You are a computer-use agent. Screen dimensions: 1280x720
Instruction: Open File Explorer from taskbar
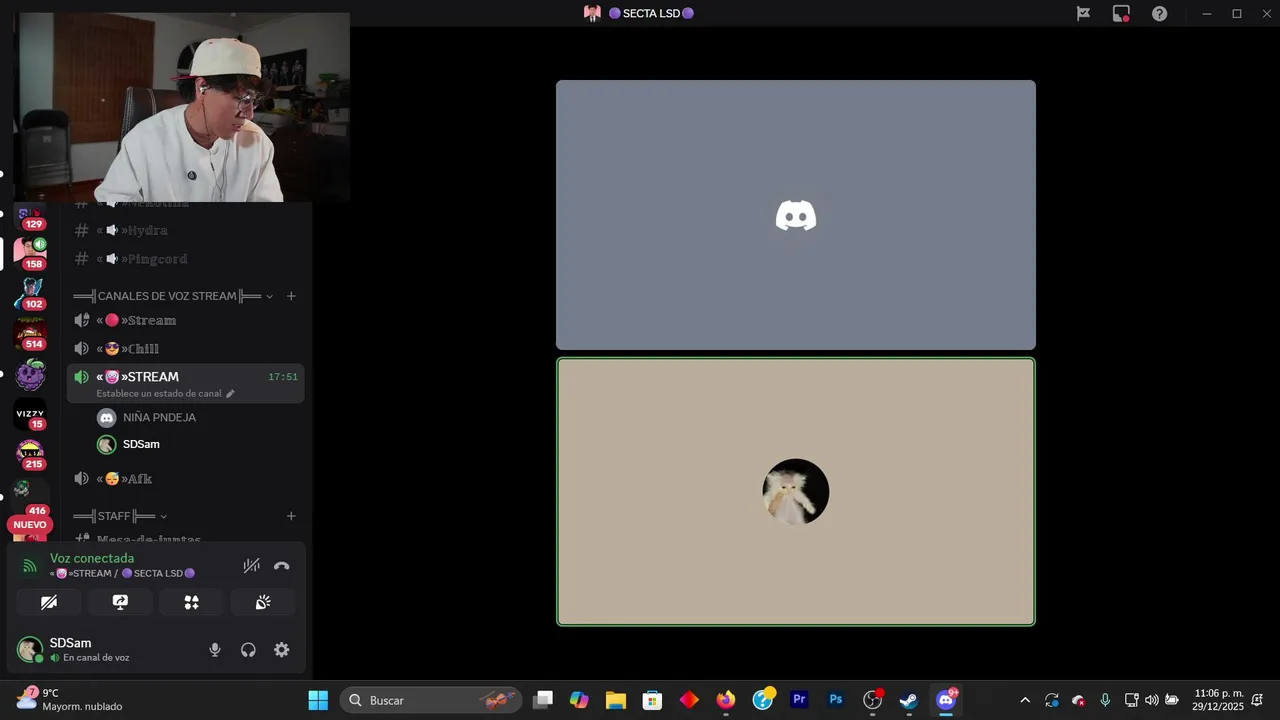[616, 700]
